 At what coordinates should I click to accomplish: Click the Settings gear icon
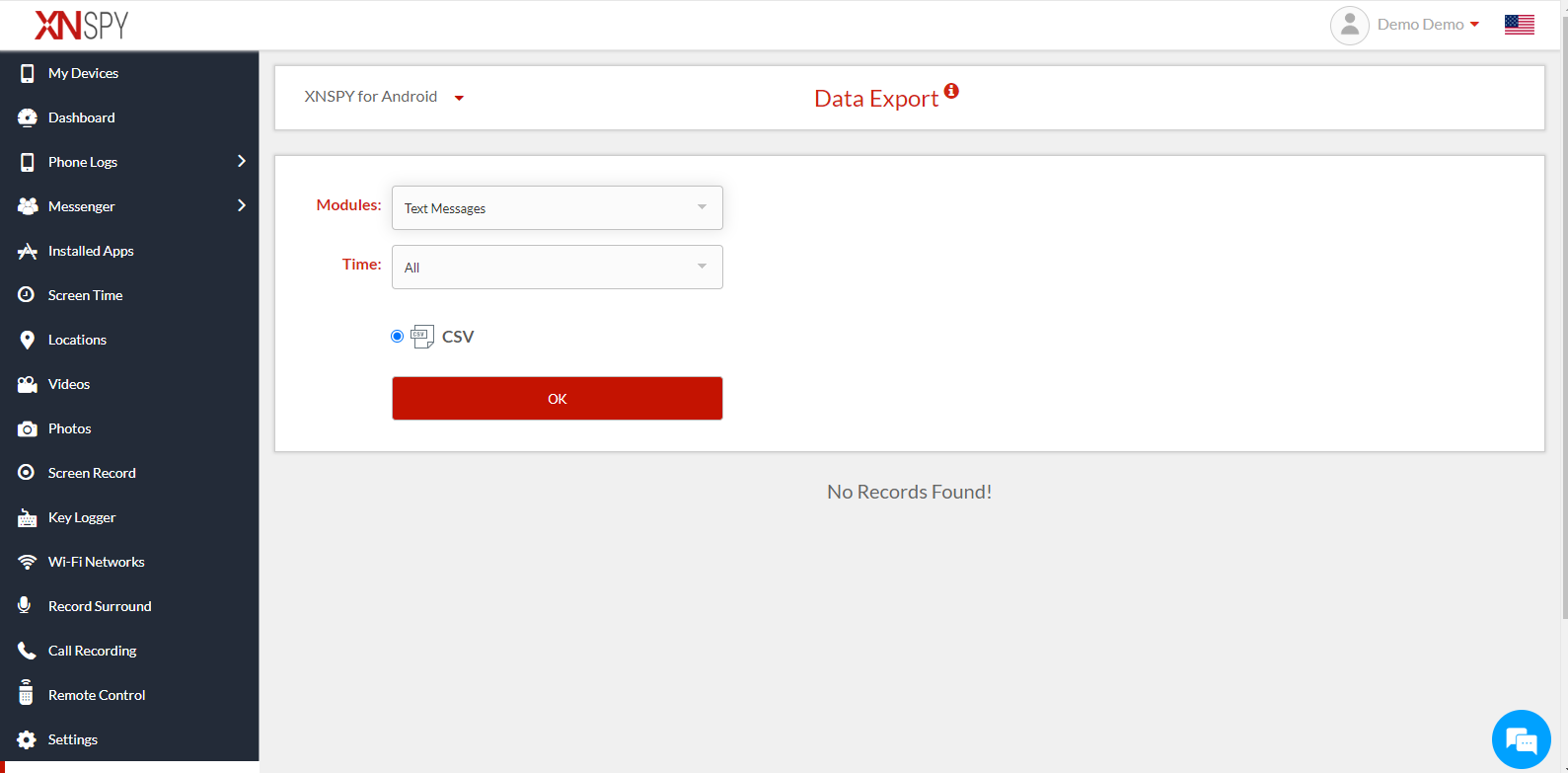(x=27, y=739)
